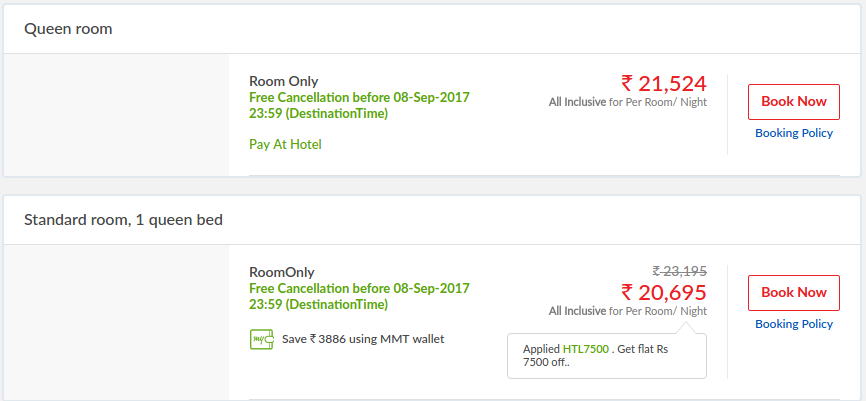866x401 pixels.
Task: Select the Queen room heading
Action: (x=68, y=29)
